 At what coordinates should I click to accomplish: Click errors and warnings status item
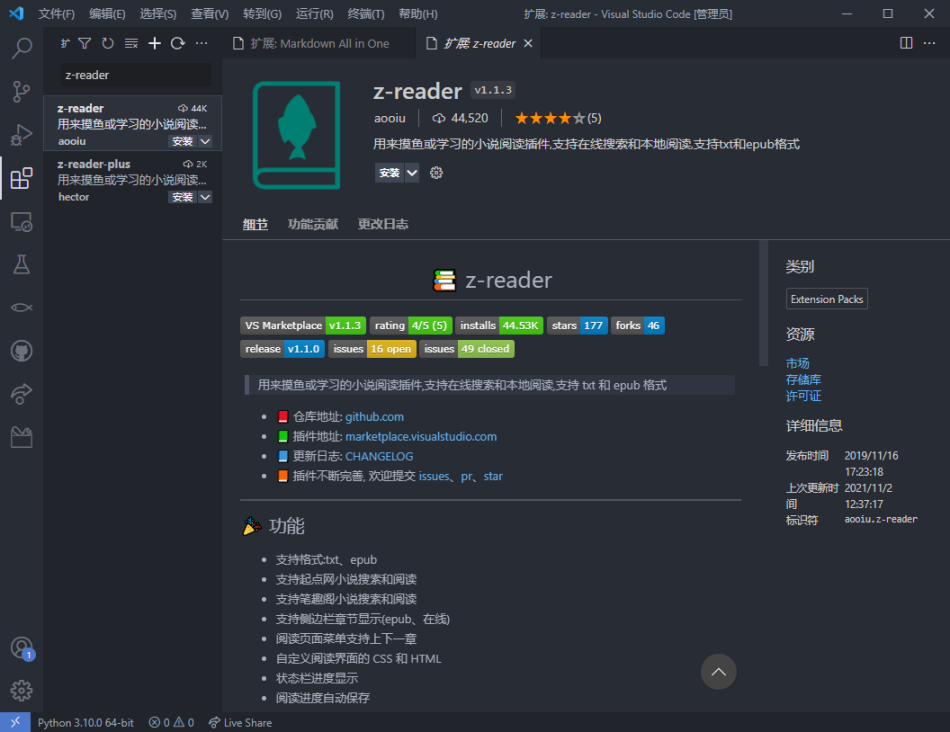(x=171, y=723)
